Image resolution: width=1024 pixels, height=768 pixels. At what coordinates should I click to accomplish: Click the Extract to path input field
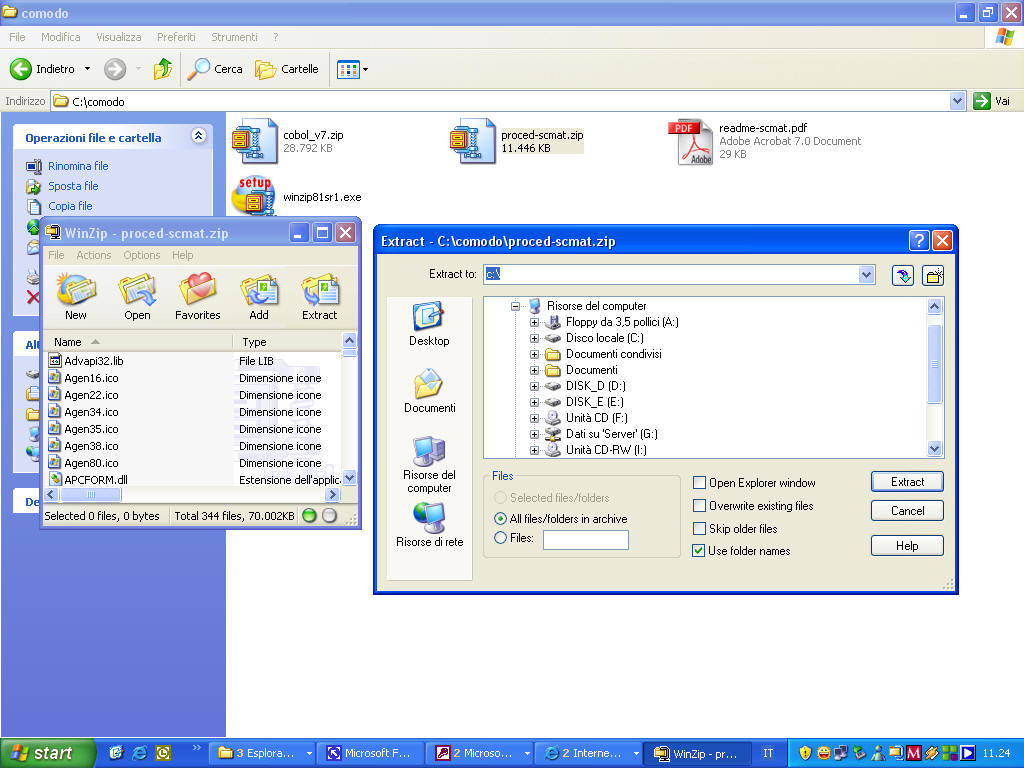point(671,274)
